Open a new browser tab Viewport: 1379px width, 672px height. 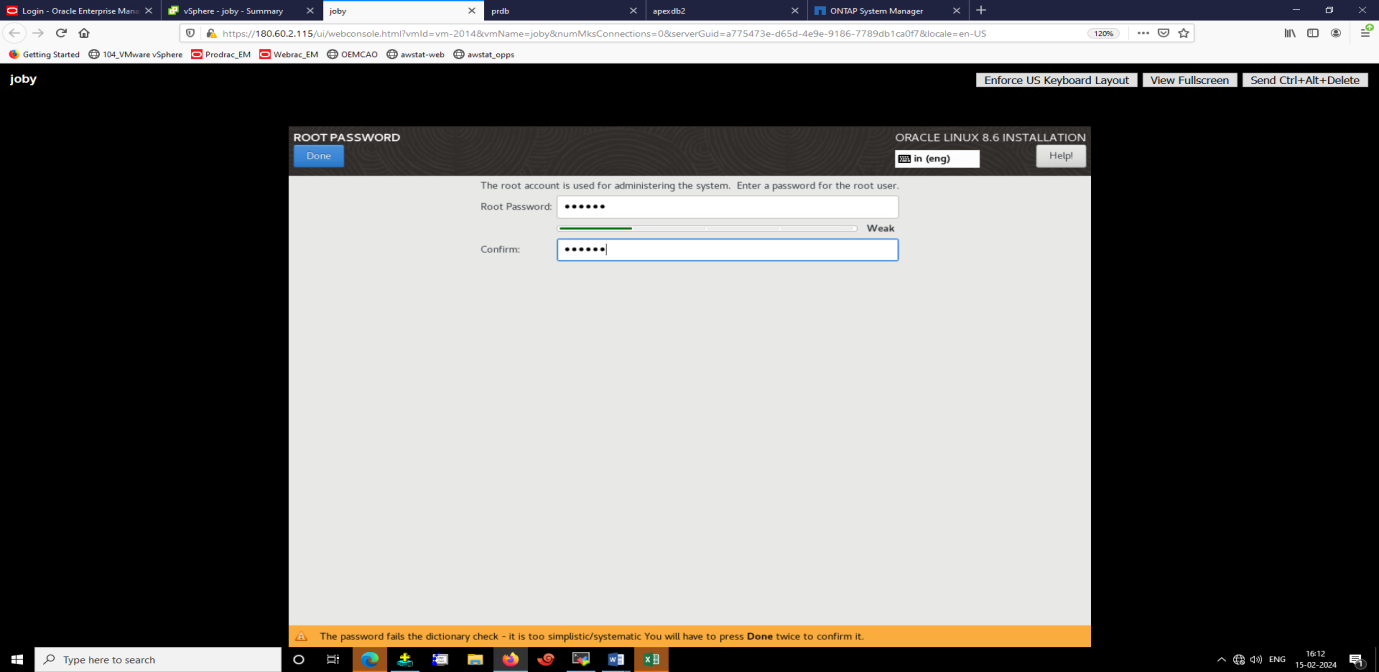pos(981,10)
